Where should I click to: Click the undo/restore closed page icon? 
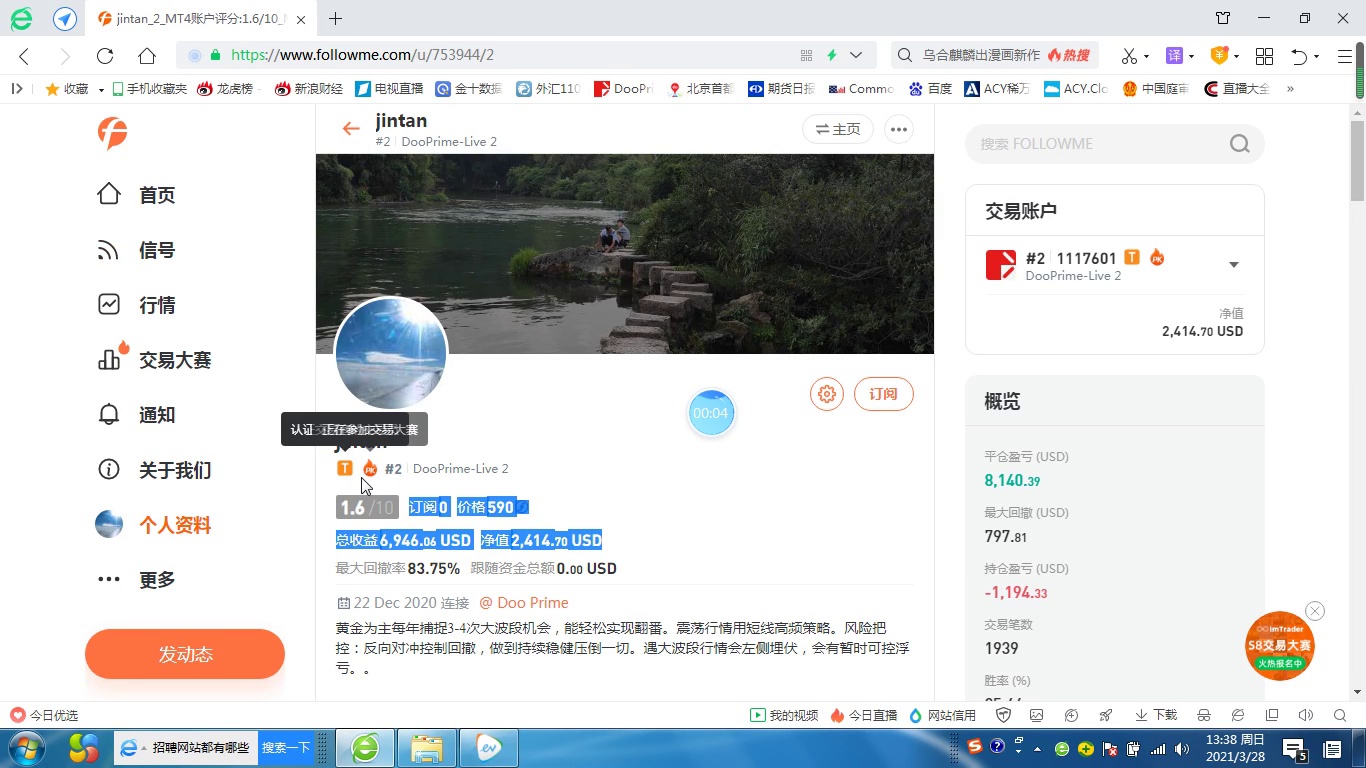1299,56
